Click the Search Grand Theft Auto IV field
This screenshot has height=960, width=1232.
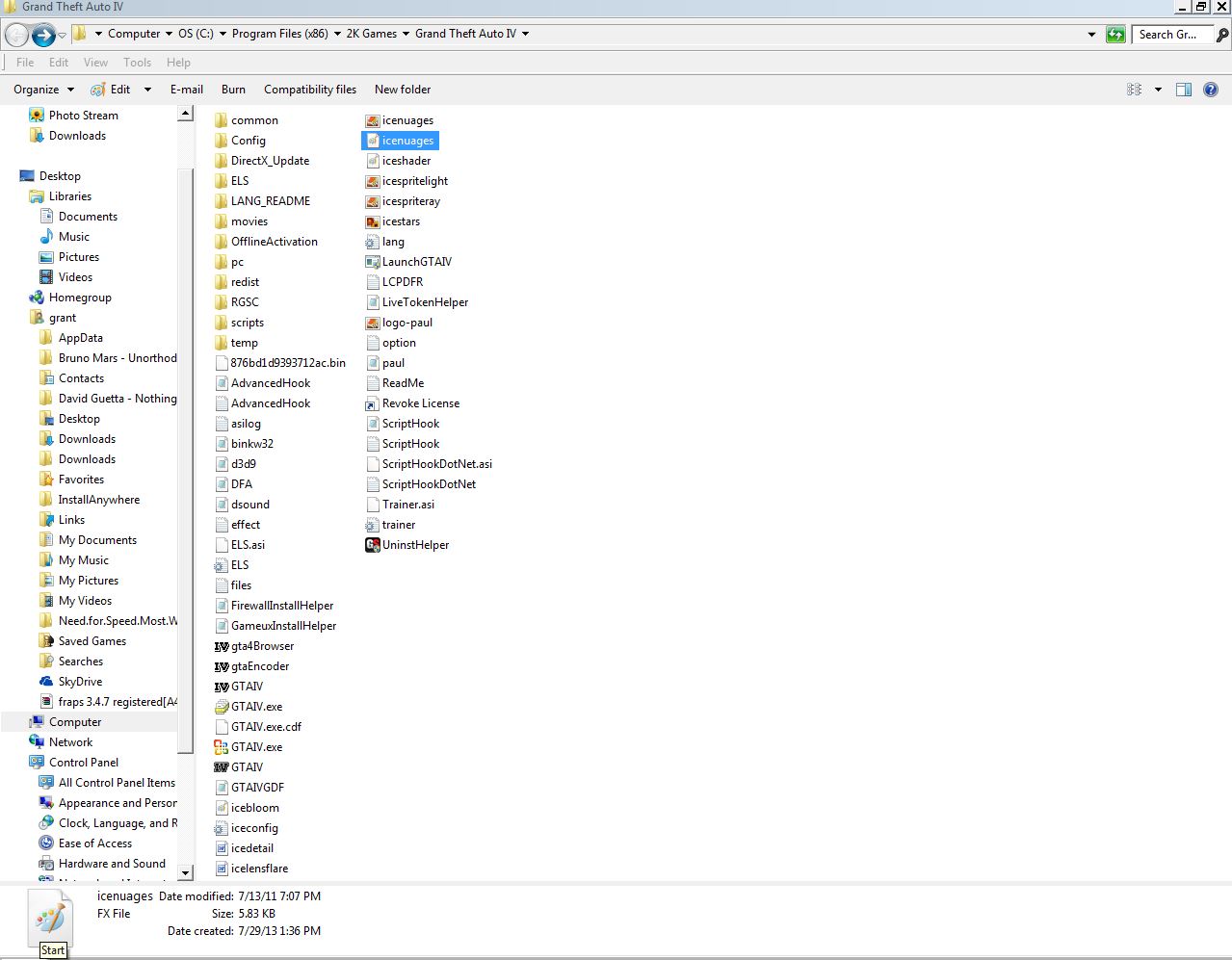point(1172,35)
